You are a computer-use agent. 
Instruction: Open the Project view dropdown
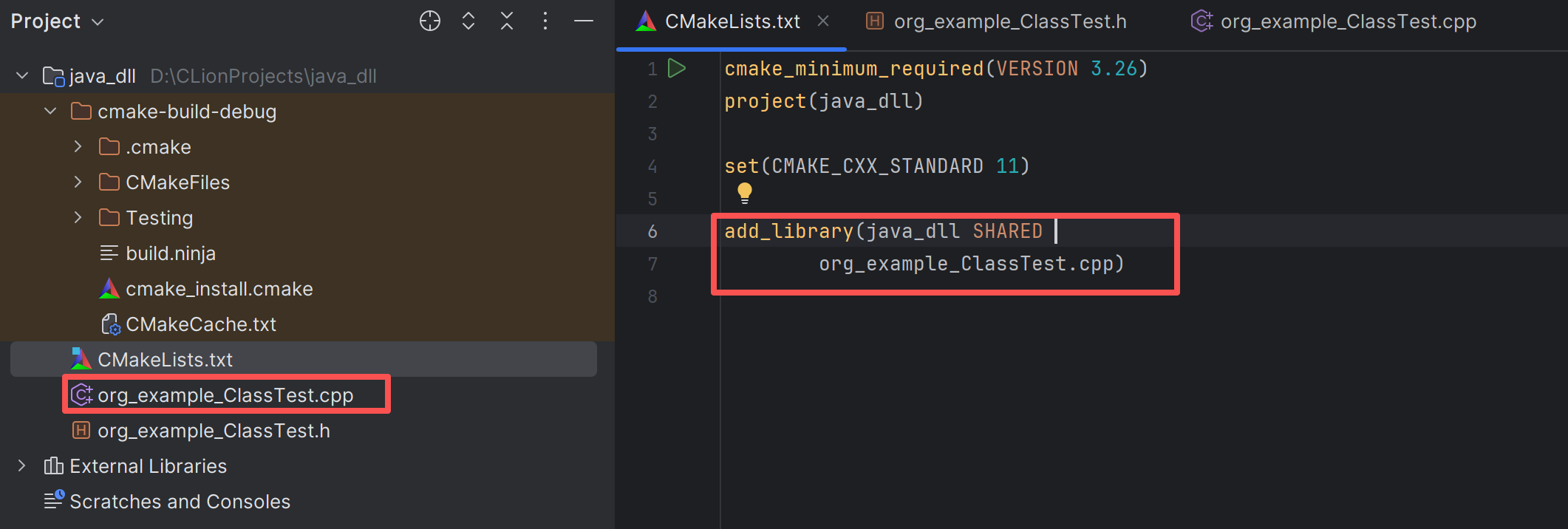click(57, 21)
